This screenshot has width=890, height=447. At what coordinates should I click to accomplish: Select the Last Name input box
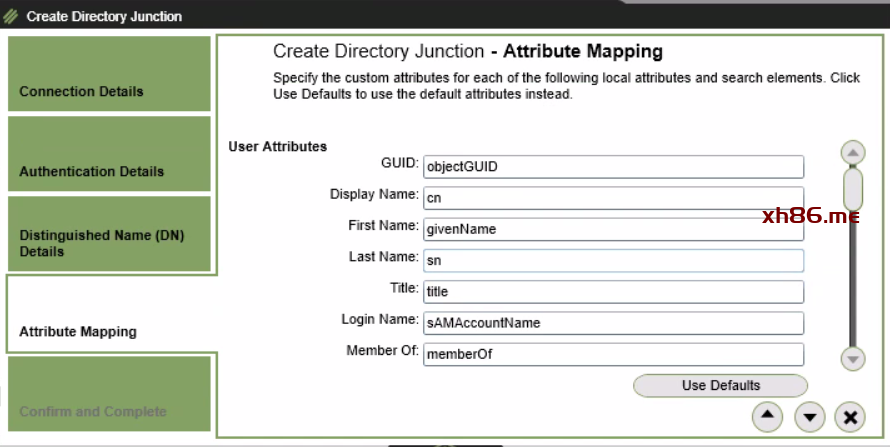point(613,260)
